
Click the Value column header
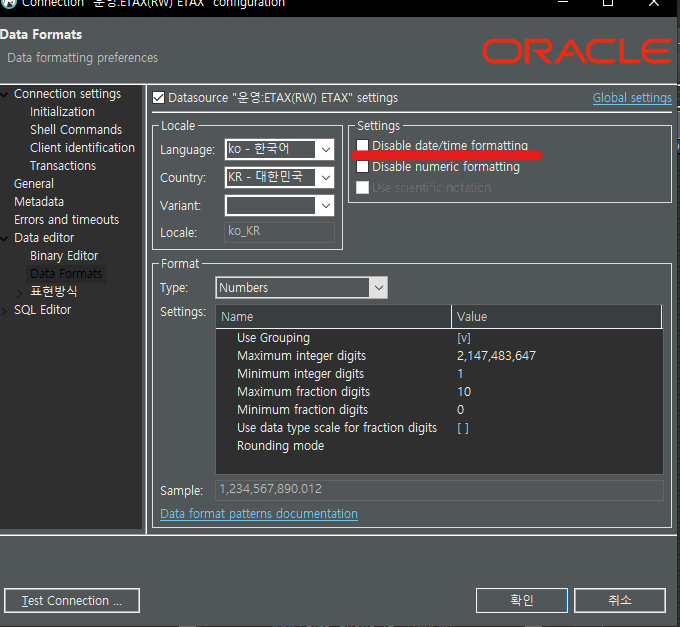pos(556,317)
